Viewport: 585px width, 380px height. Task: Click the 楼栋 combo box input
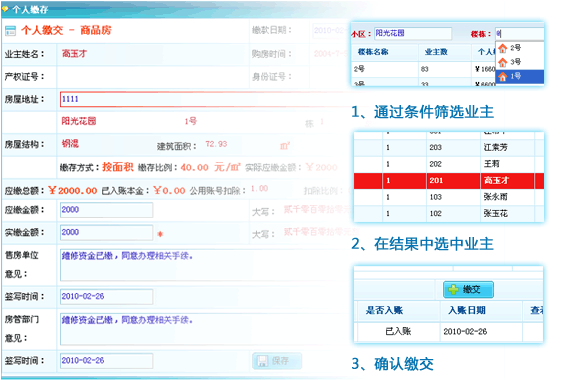click(520, 34)
